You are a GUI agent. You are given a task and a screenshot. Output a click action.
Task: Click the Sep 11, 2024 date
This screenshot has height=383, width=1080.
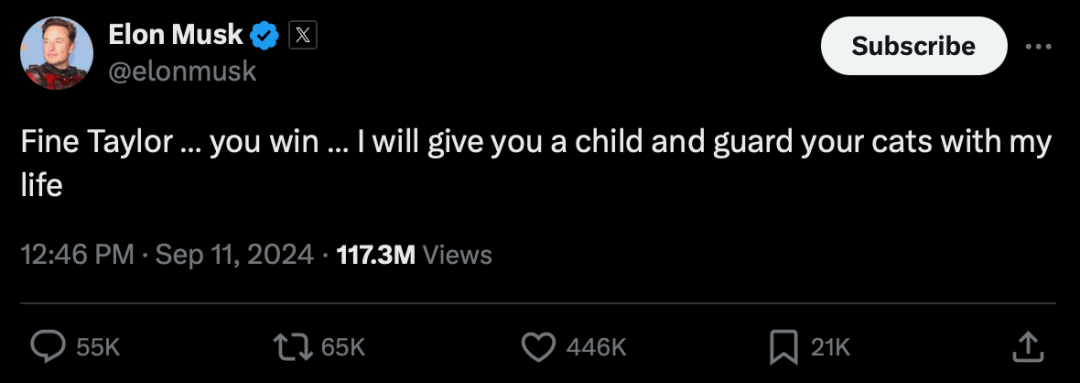coord(235,255)
